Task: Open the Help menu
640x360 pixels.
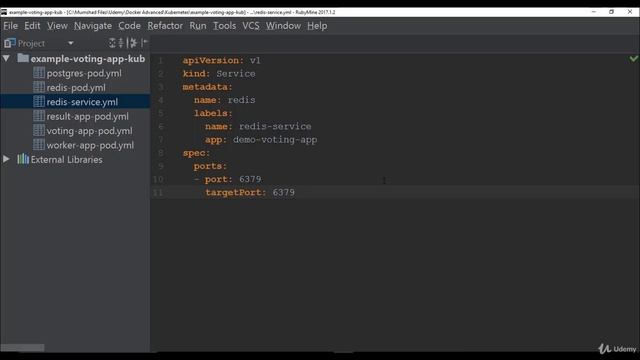Action: 317,26
